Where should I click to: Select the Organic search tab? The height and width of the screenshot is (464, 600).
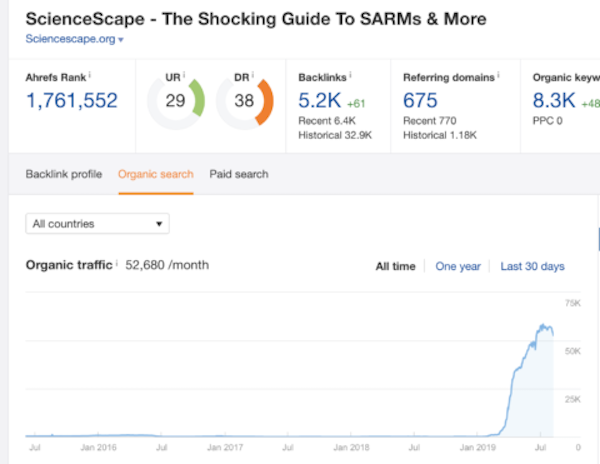(156, 174)
